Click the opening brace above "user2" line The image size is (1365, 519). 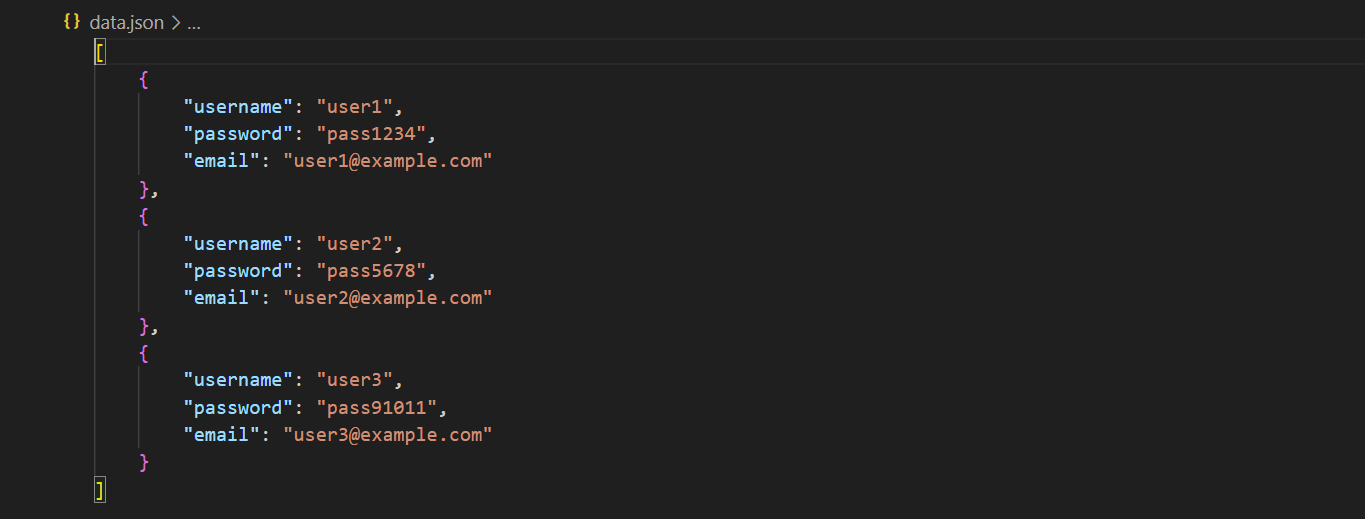(144, 216)
